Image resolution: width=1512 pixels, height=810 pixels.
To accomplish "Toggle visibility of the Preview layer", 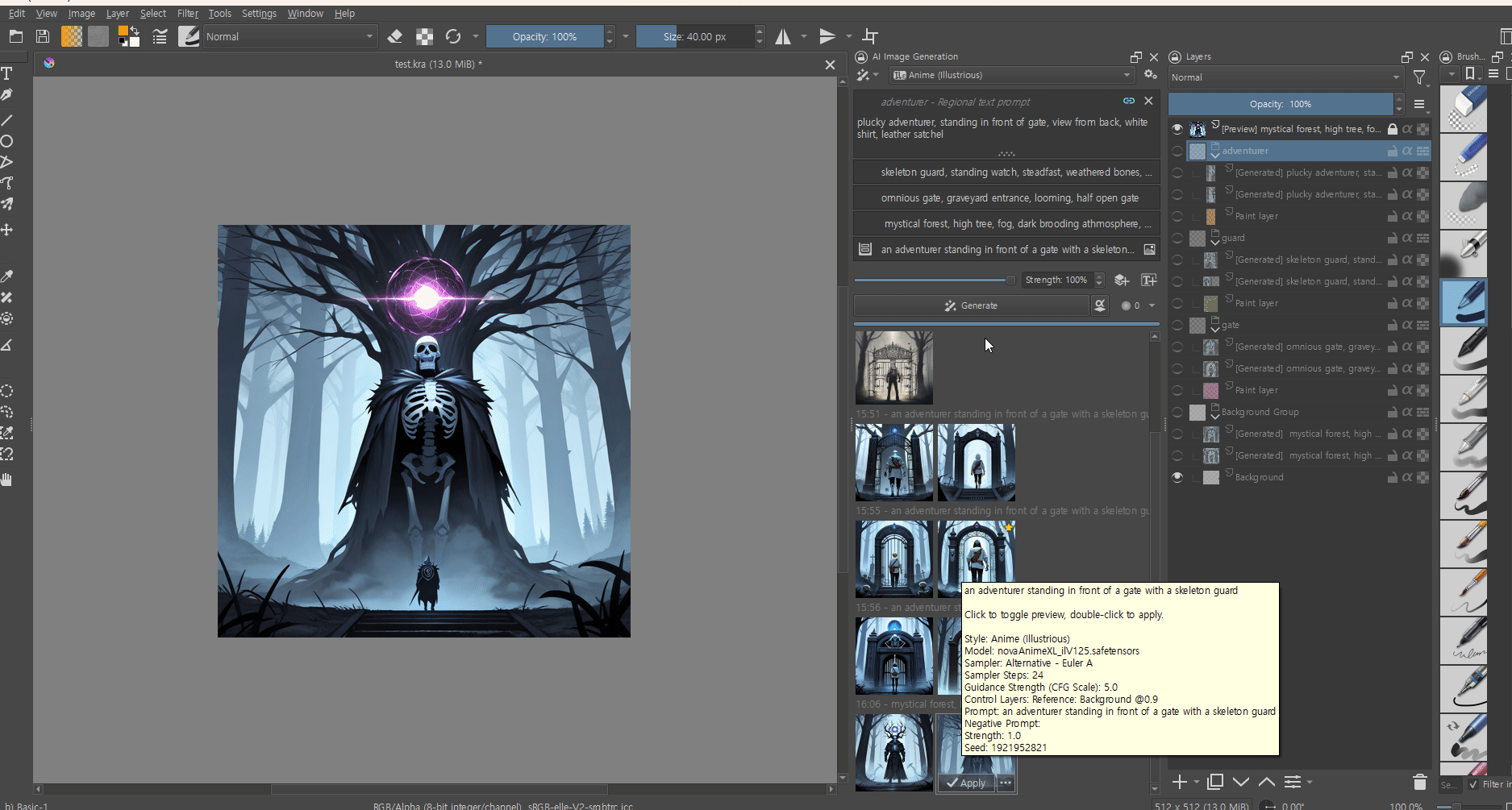I will coord(1177,129).
